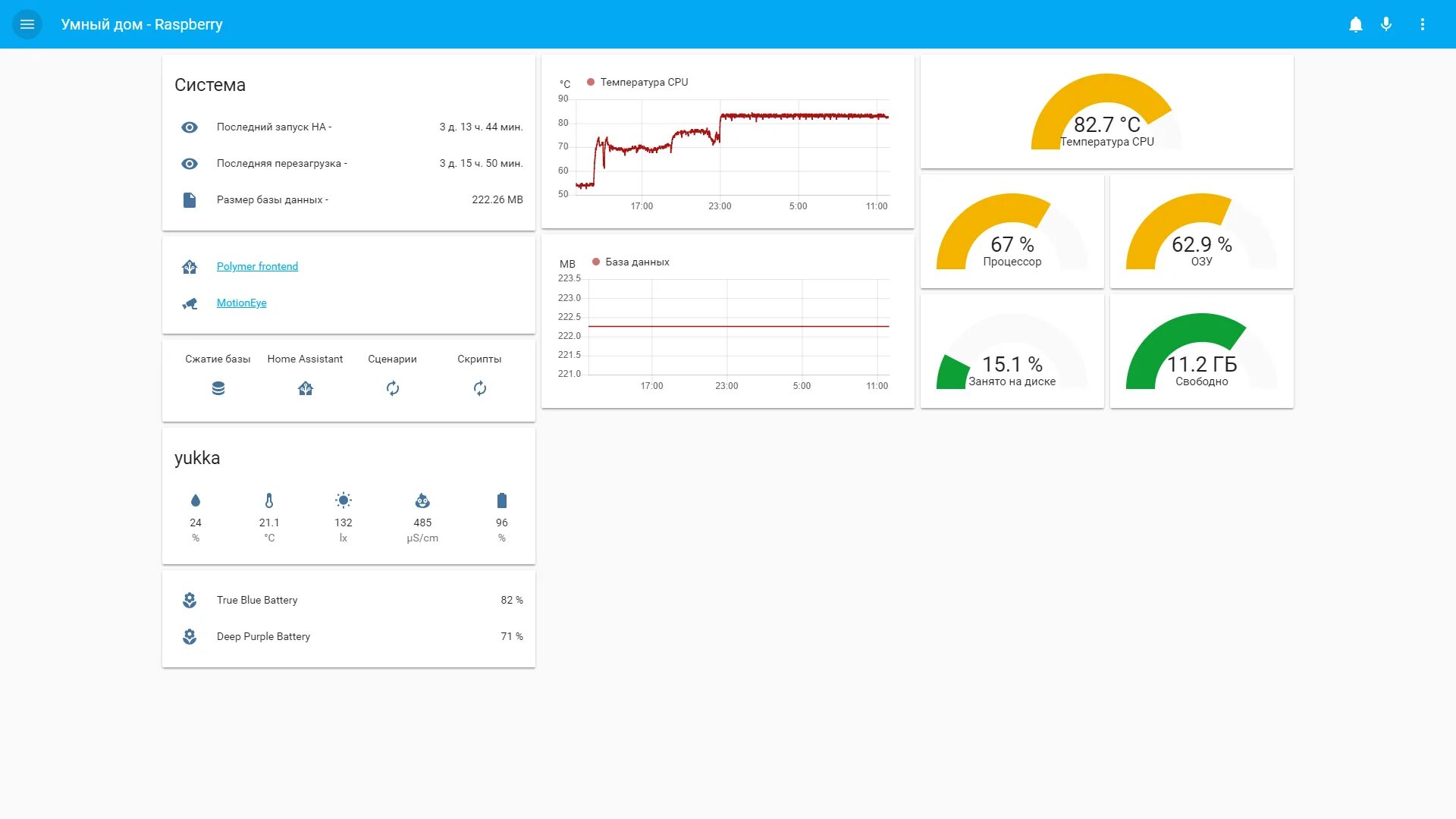Click the database compression icon

[218, 388]
